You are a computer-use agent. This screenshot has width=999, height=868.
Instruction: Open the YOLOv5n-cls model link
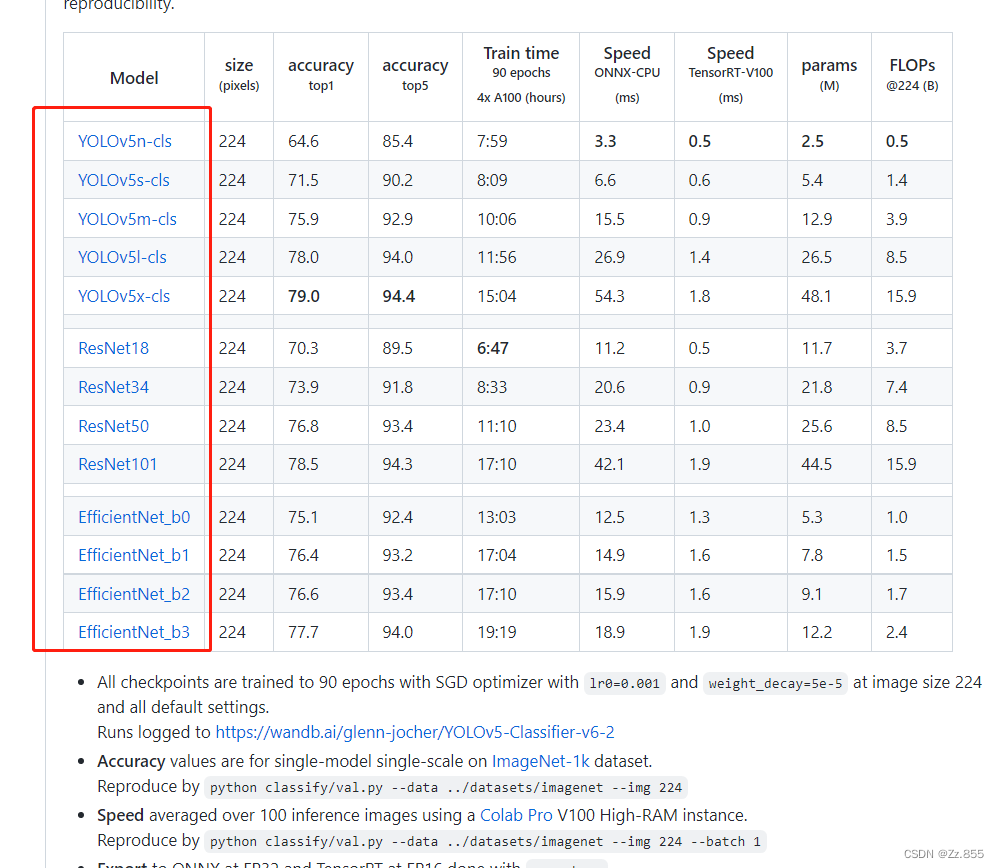(125, 141)
